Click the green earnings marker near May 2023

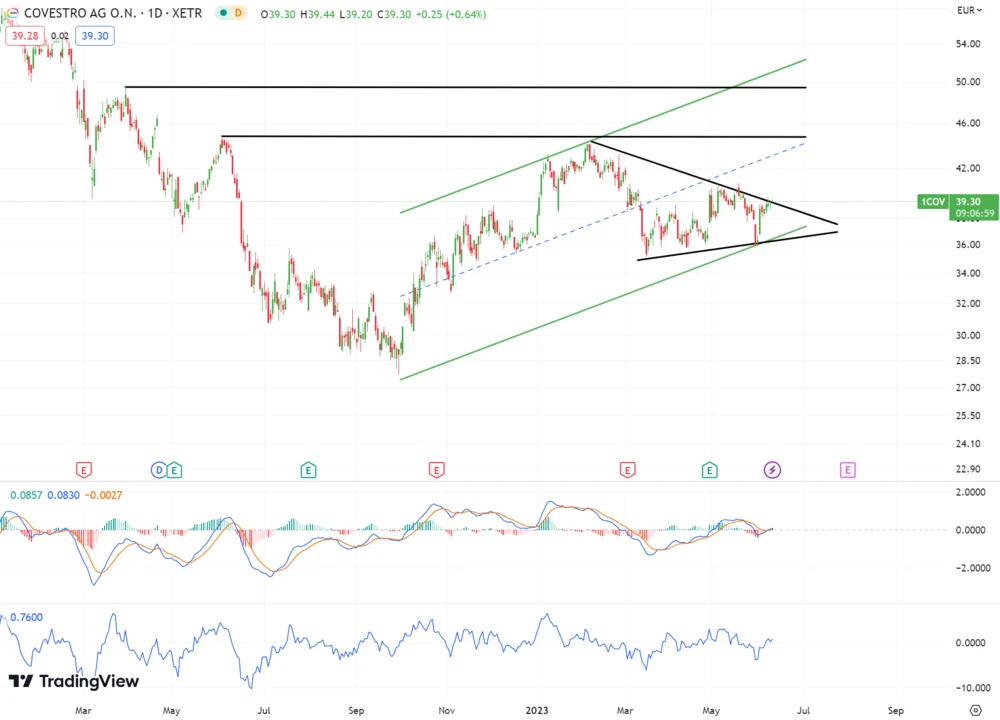coord(709,469)
